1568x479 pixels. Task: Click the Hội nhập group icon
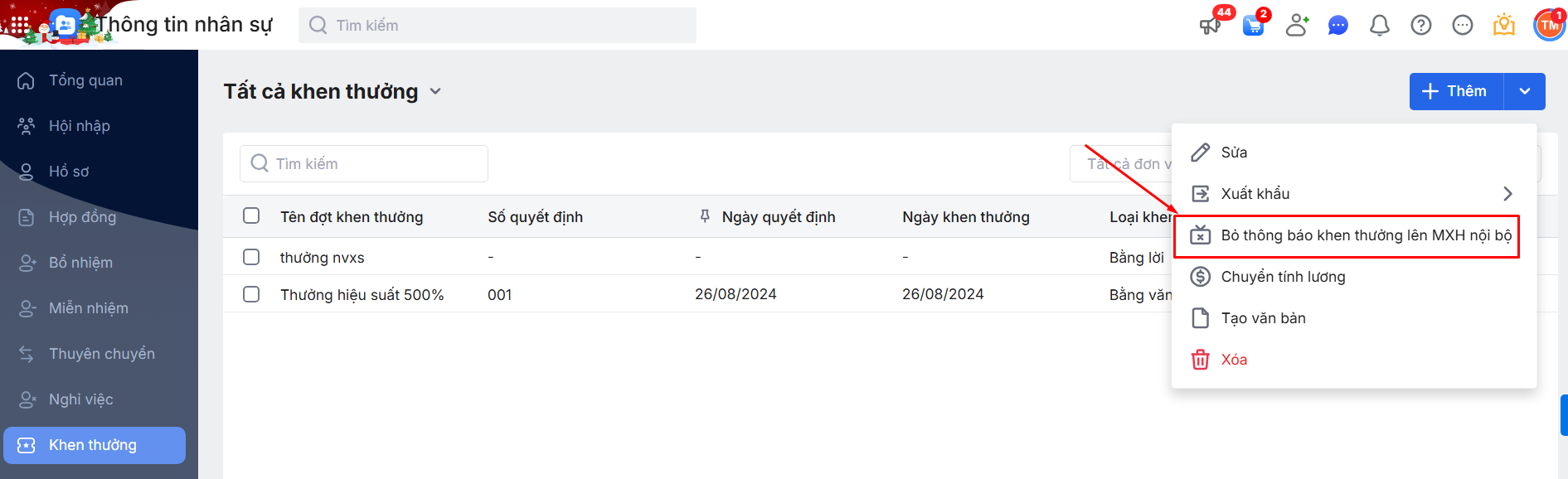27,126
